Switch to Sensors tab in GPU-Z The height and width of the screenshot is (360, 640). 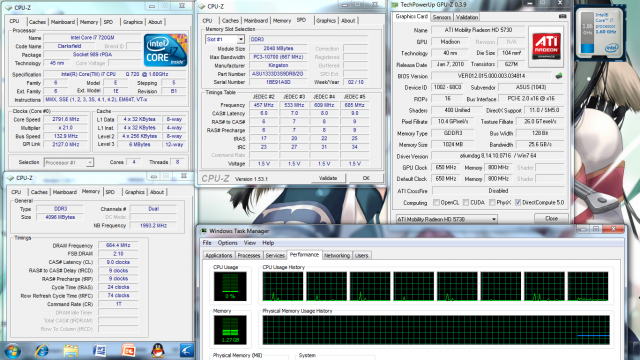coord(442,17)
